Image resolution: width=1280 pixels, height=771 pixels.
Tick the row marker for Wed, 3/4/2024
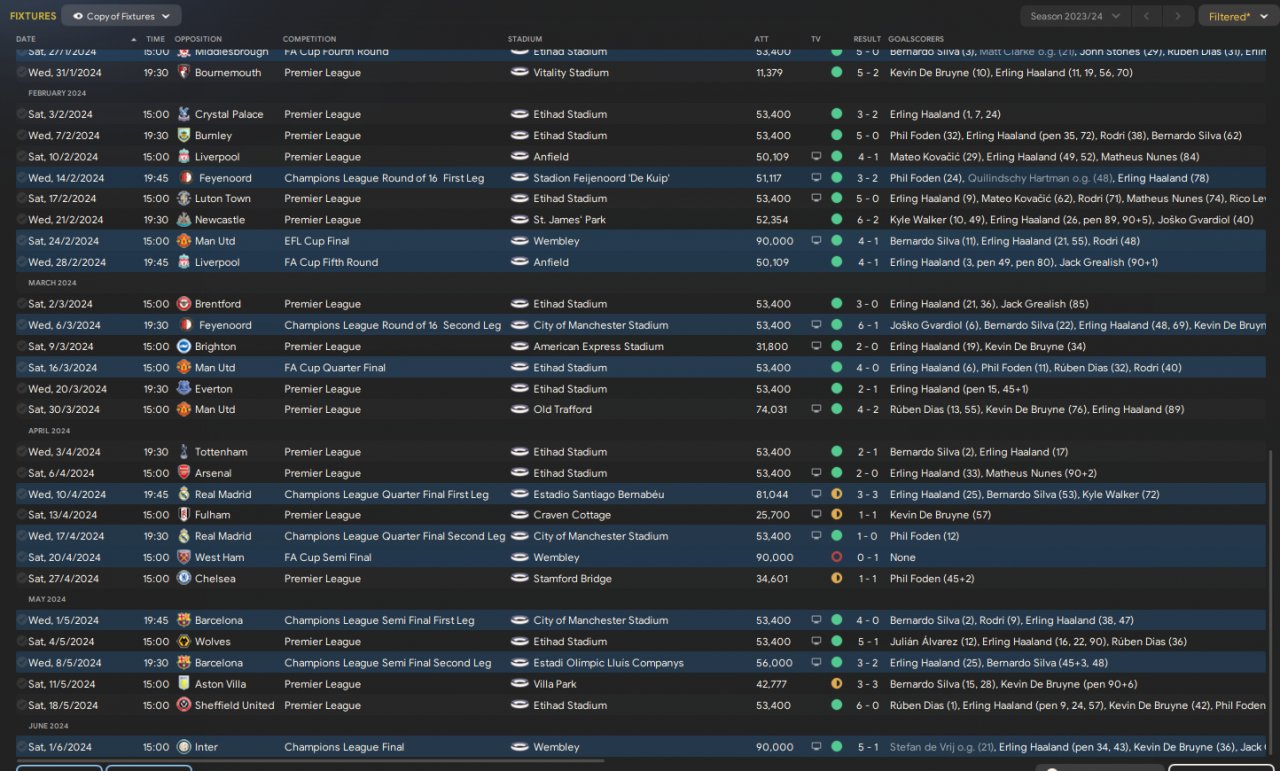coord(22,452)
